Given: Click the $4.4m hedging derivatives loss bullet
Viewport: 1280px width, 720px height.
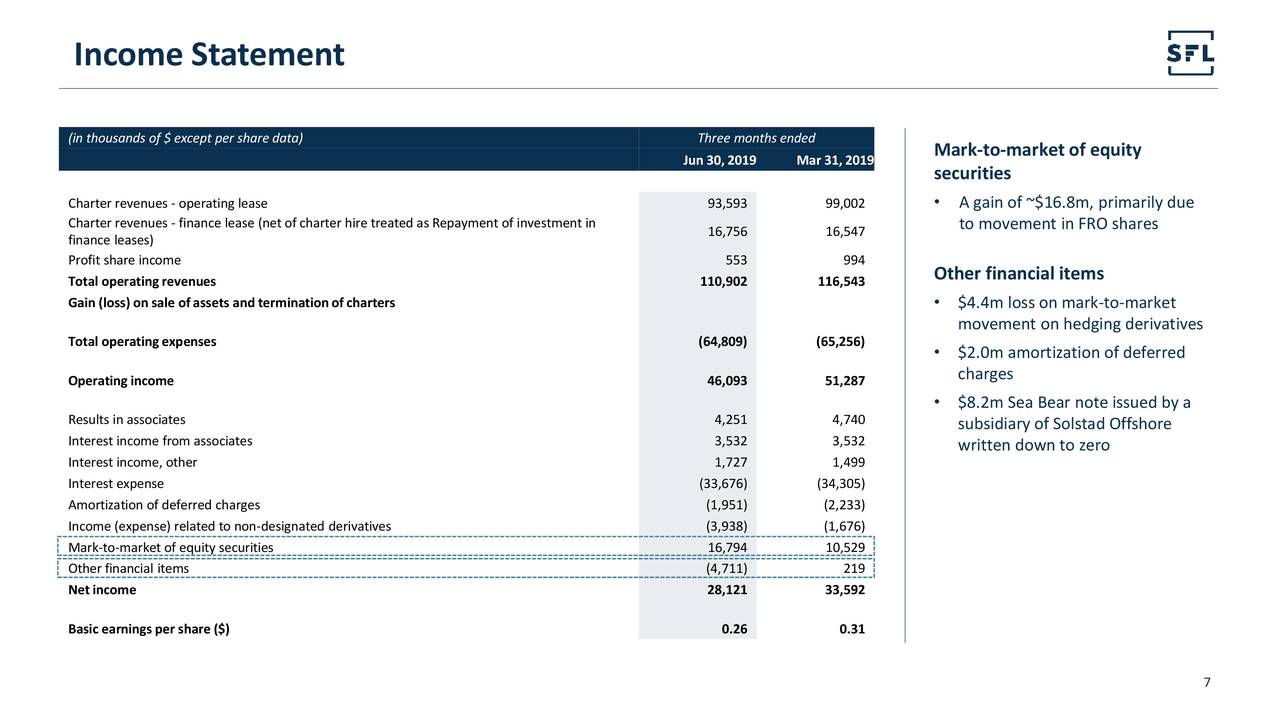Looking at the screenshot, I should pos(1081,312).
